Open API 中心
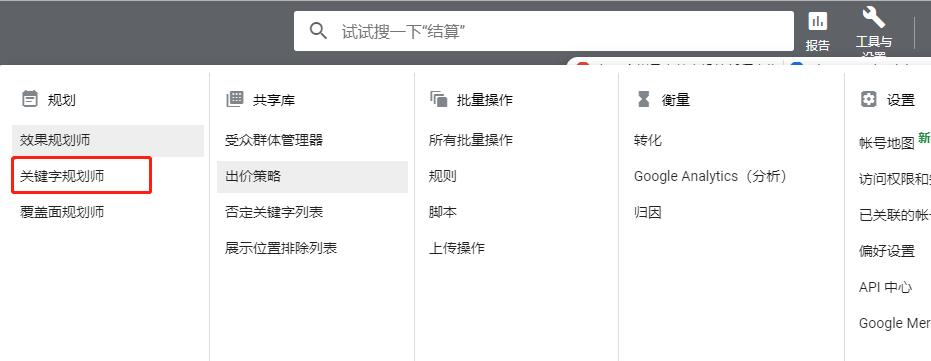931x361 pixels. point(885,287)
